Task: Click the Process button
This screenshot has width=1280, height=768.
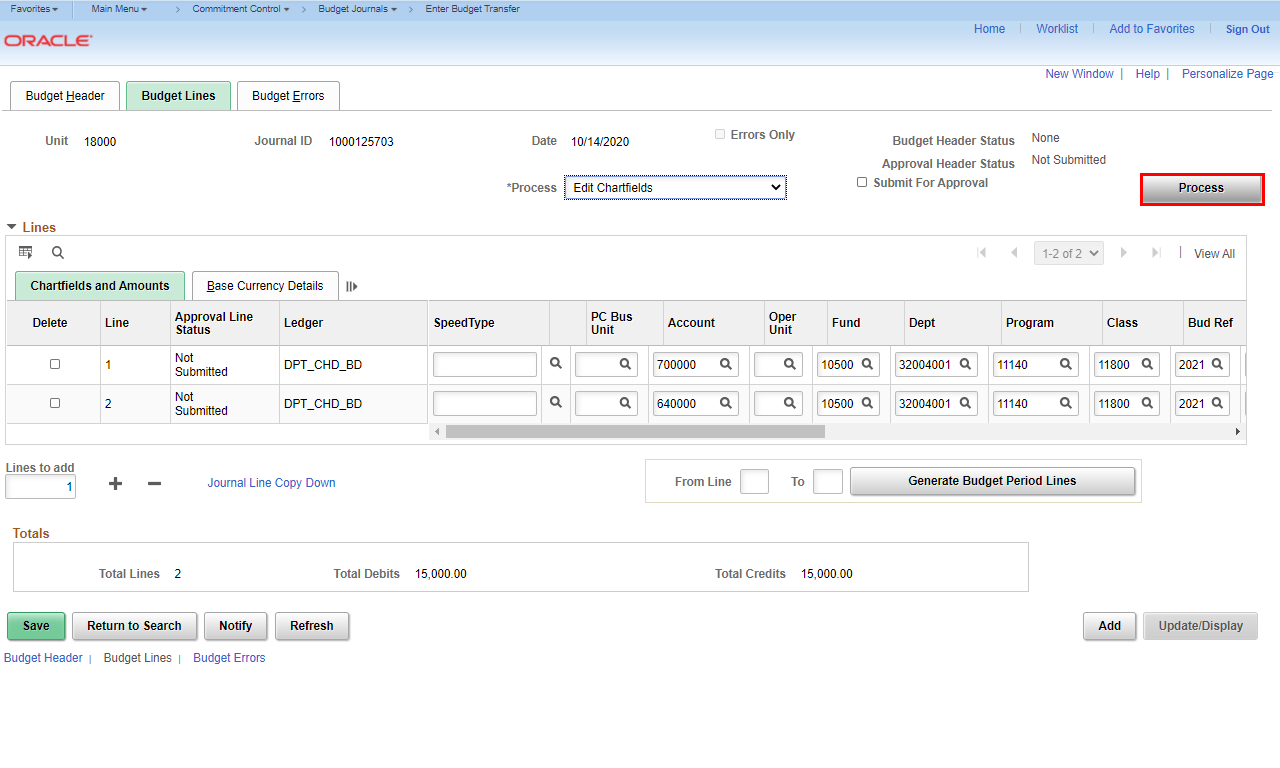Action: [x=1201, y=188]
